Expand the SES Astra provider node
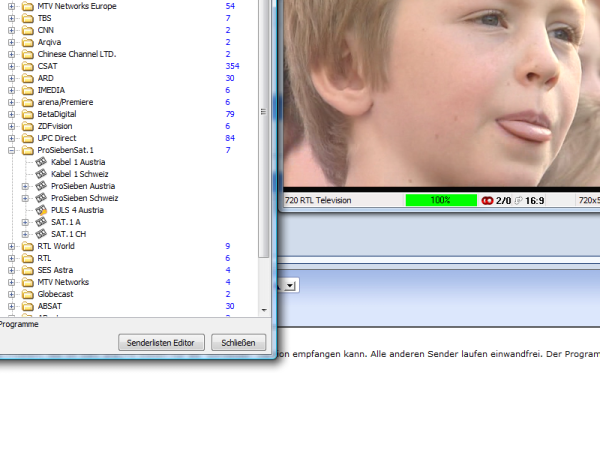600x450 pixels. (11, 271)
